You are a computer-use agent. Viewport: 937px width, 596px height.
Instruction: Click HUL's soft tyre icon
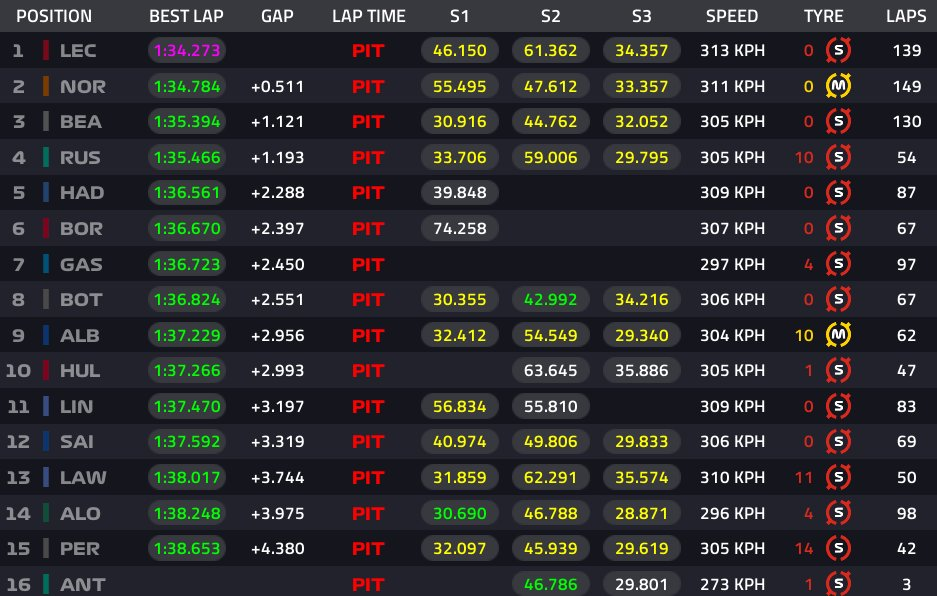pos(839,370)
